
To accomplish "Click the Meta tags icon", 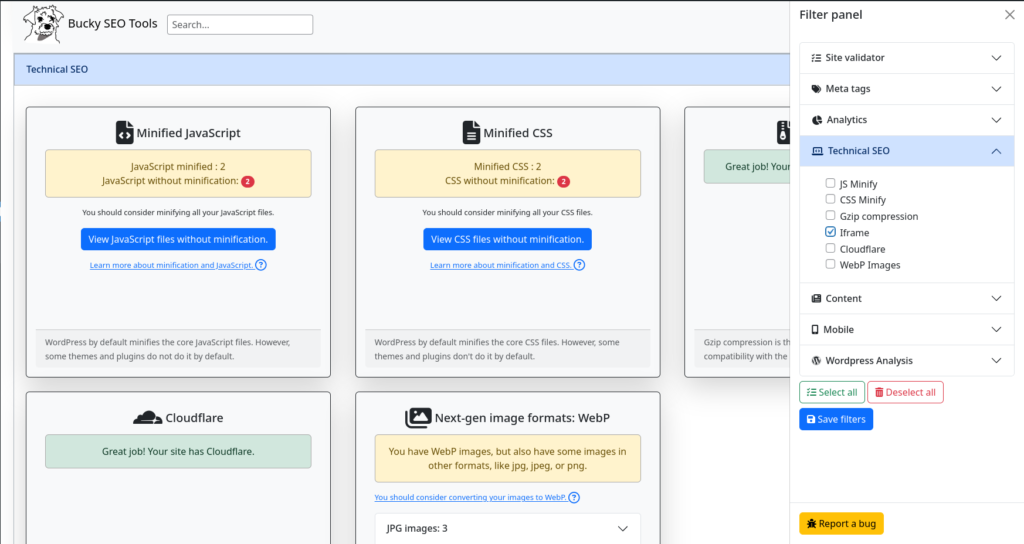I will [x=816, y=89].
